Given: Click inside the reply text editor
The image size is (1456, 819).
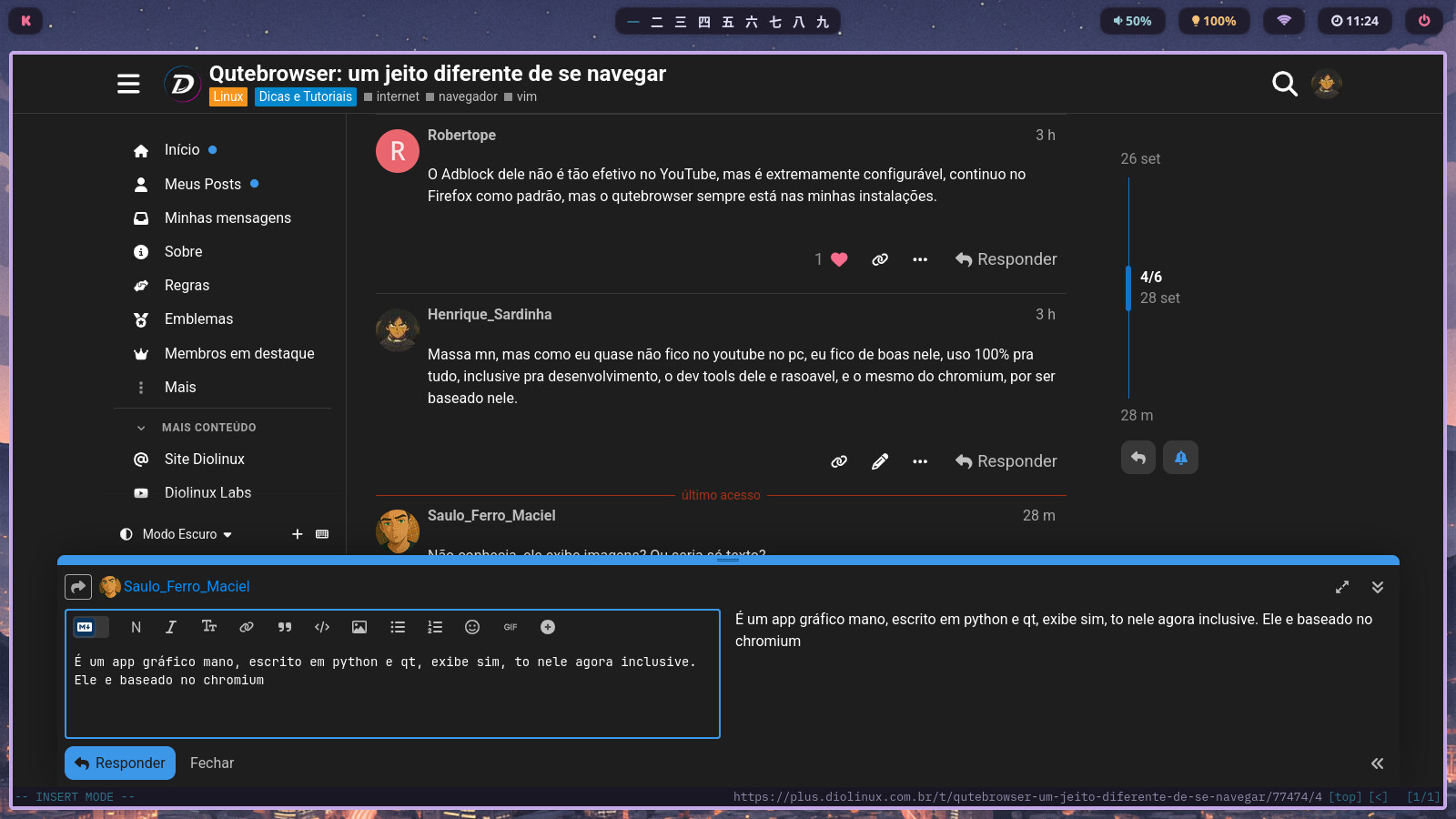Looking at the screenshot, I should pos(391,701).
